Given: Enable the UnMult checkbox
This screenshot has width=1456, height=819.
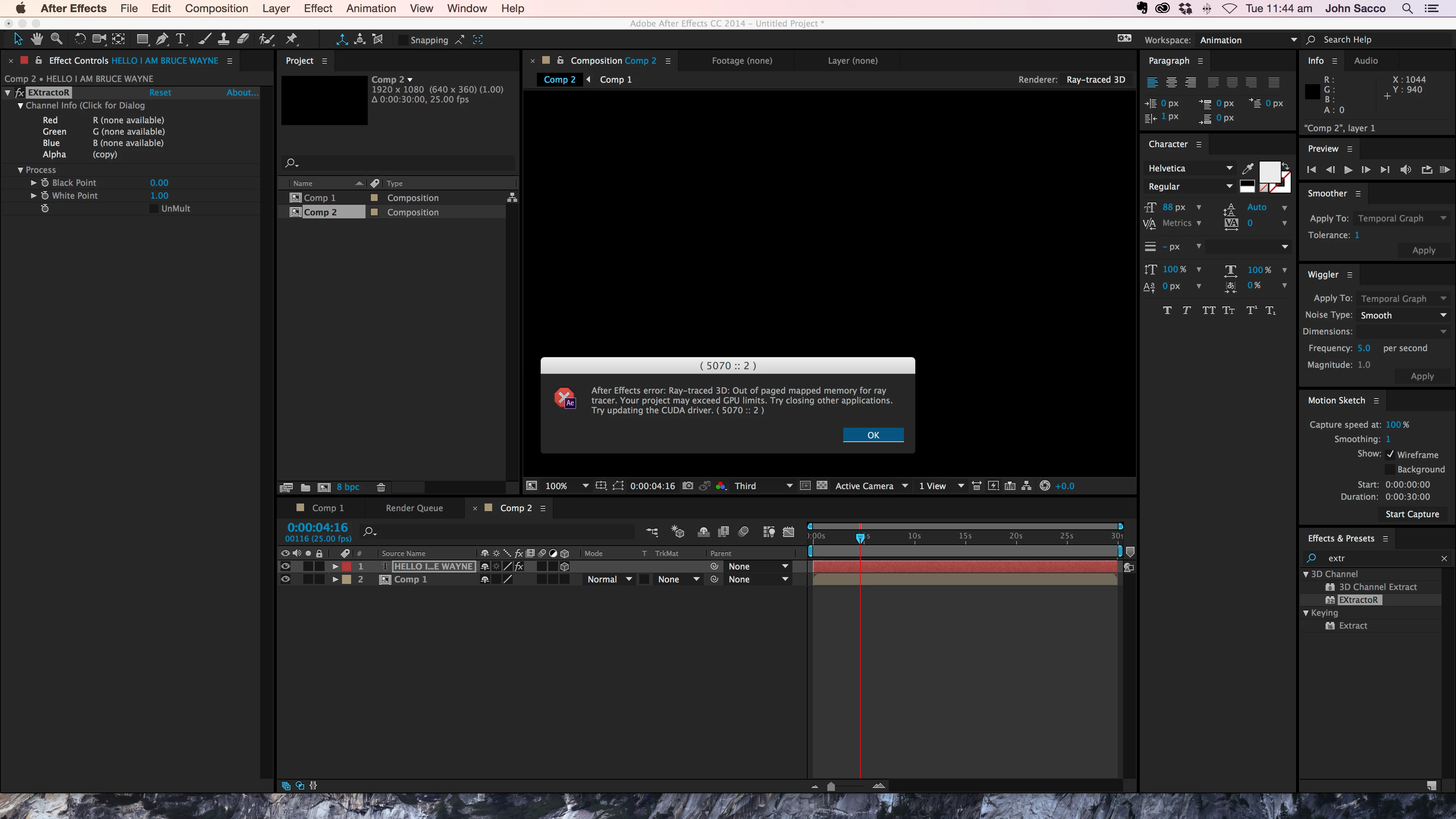Looking at the screenshot, I should point(154,209).
